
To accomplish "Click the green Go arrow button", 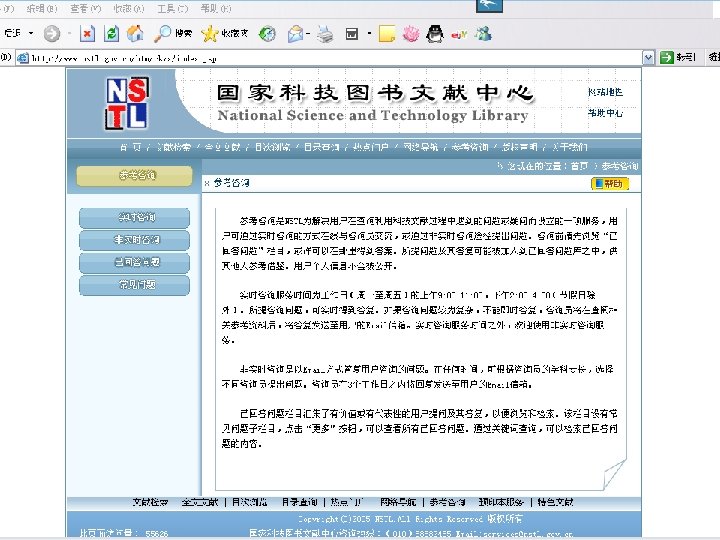I will 666,57.
